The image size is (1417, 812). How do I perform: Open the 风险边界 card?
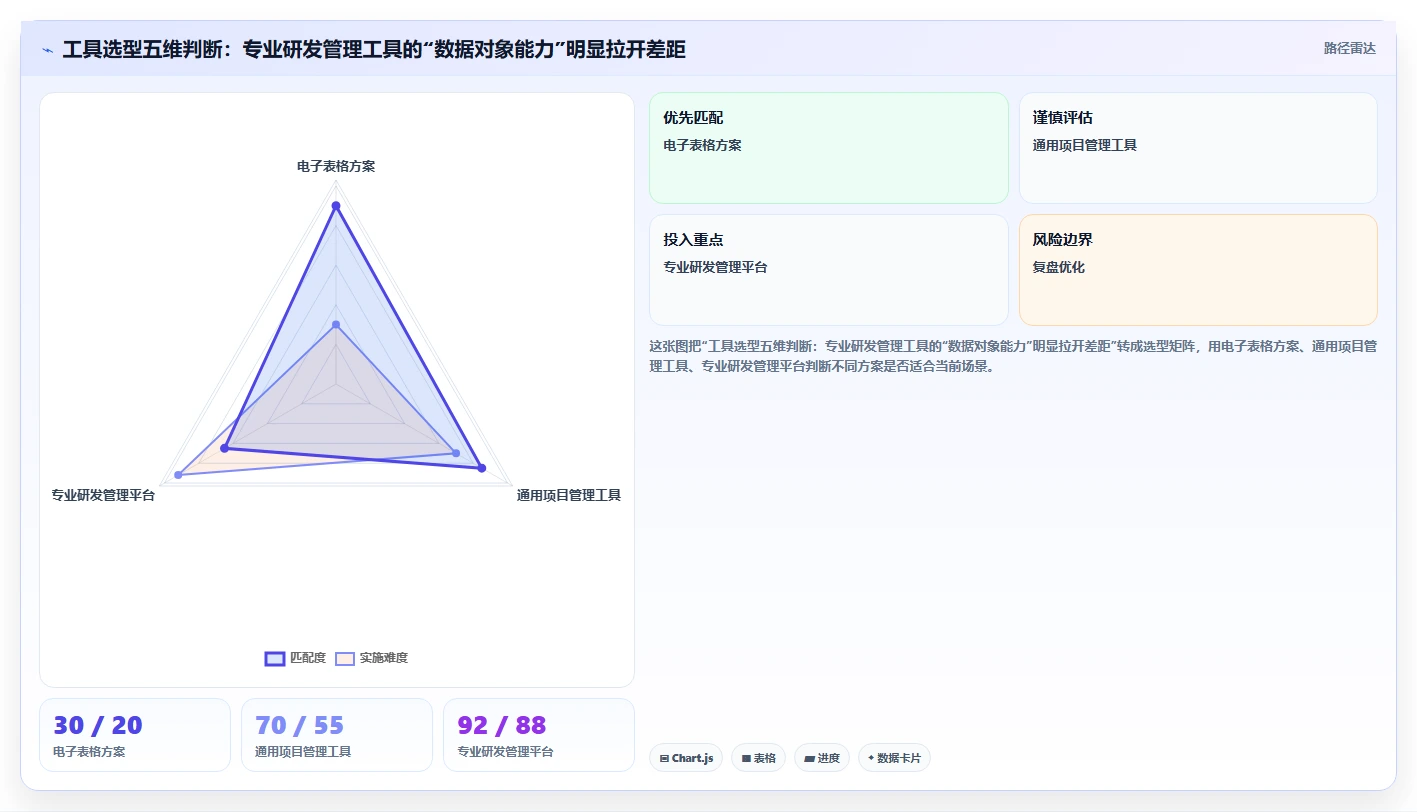tap(1198, 270)
